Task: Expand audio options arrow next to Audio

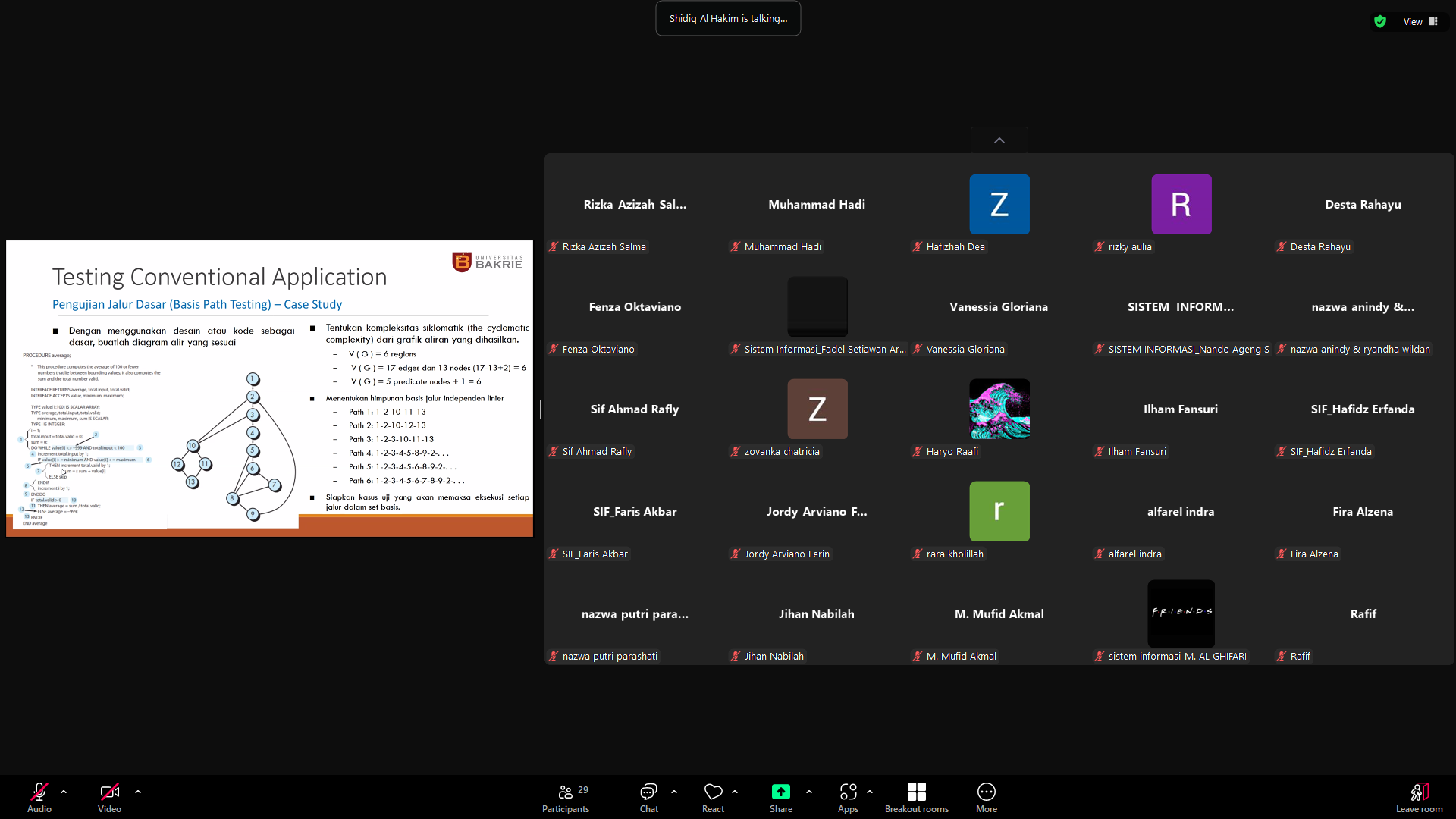Action: pos(64,792)
